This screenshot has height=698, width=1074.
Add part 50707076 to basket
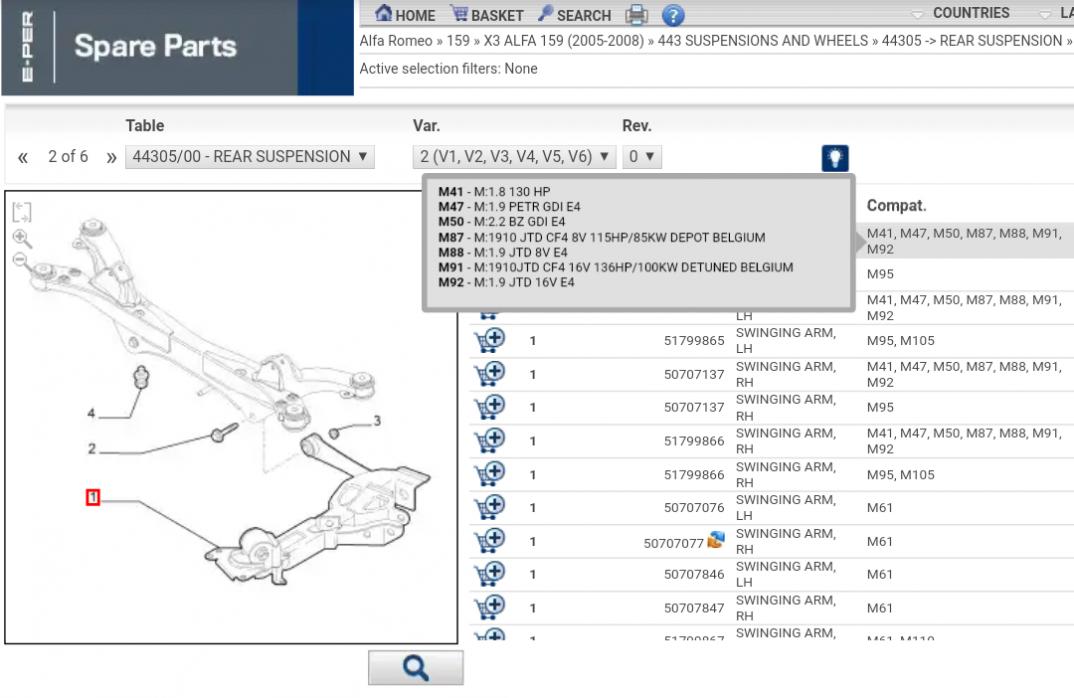point(490,507)
